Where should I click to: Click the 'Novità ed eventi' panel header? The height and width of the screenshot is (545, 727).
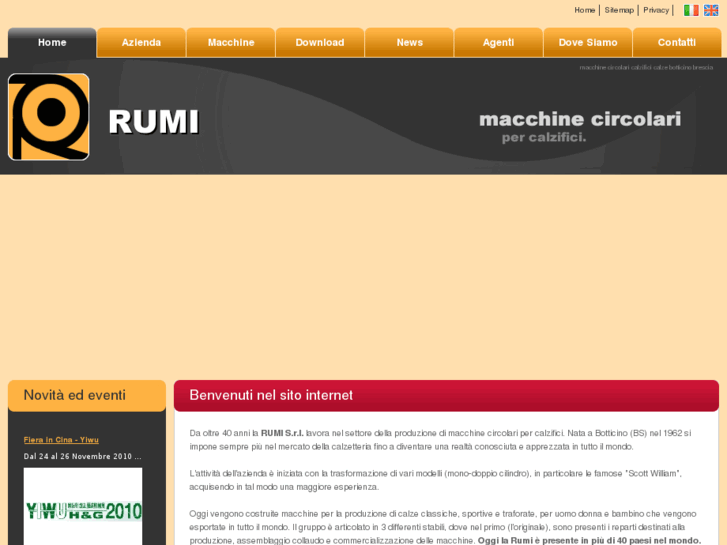click(x=87, y=396)
